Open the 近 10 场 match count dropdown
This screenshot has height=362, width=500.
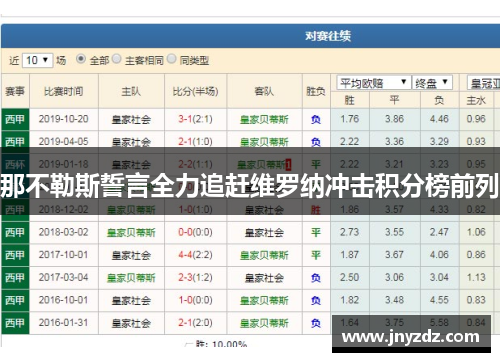tap(37, 60)
